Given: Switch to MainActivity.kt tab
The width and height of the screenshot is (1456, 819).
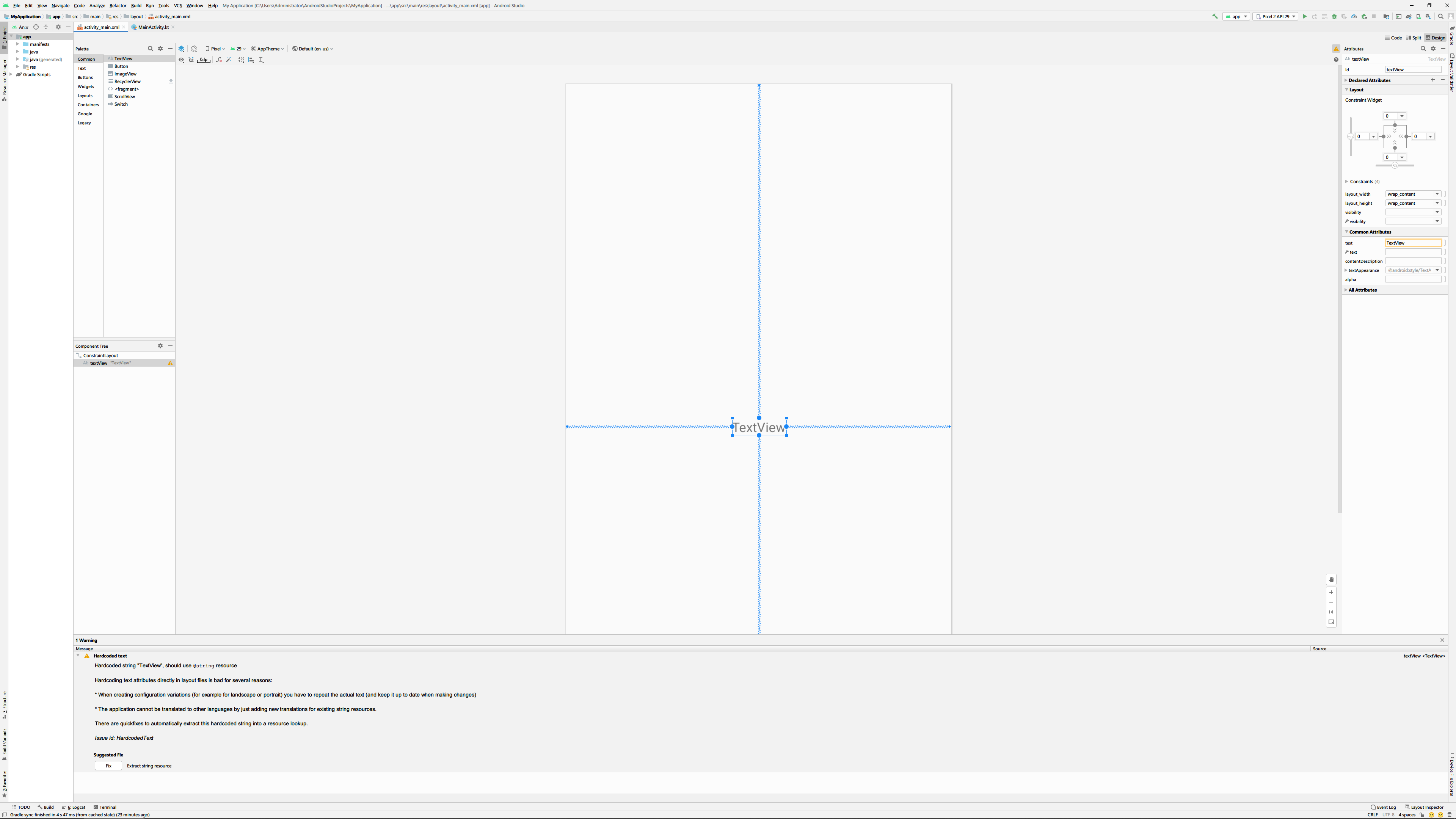Looking at the screenshot, I should 153,27.
